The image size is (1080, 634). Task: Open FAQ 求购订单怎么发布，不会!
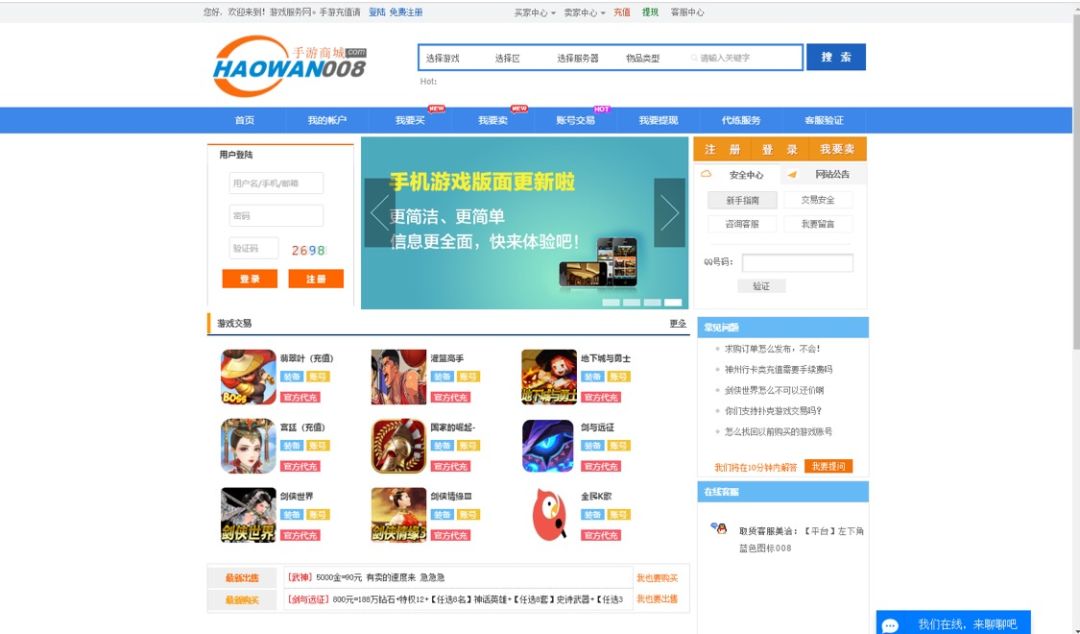772,349
